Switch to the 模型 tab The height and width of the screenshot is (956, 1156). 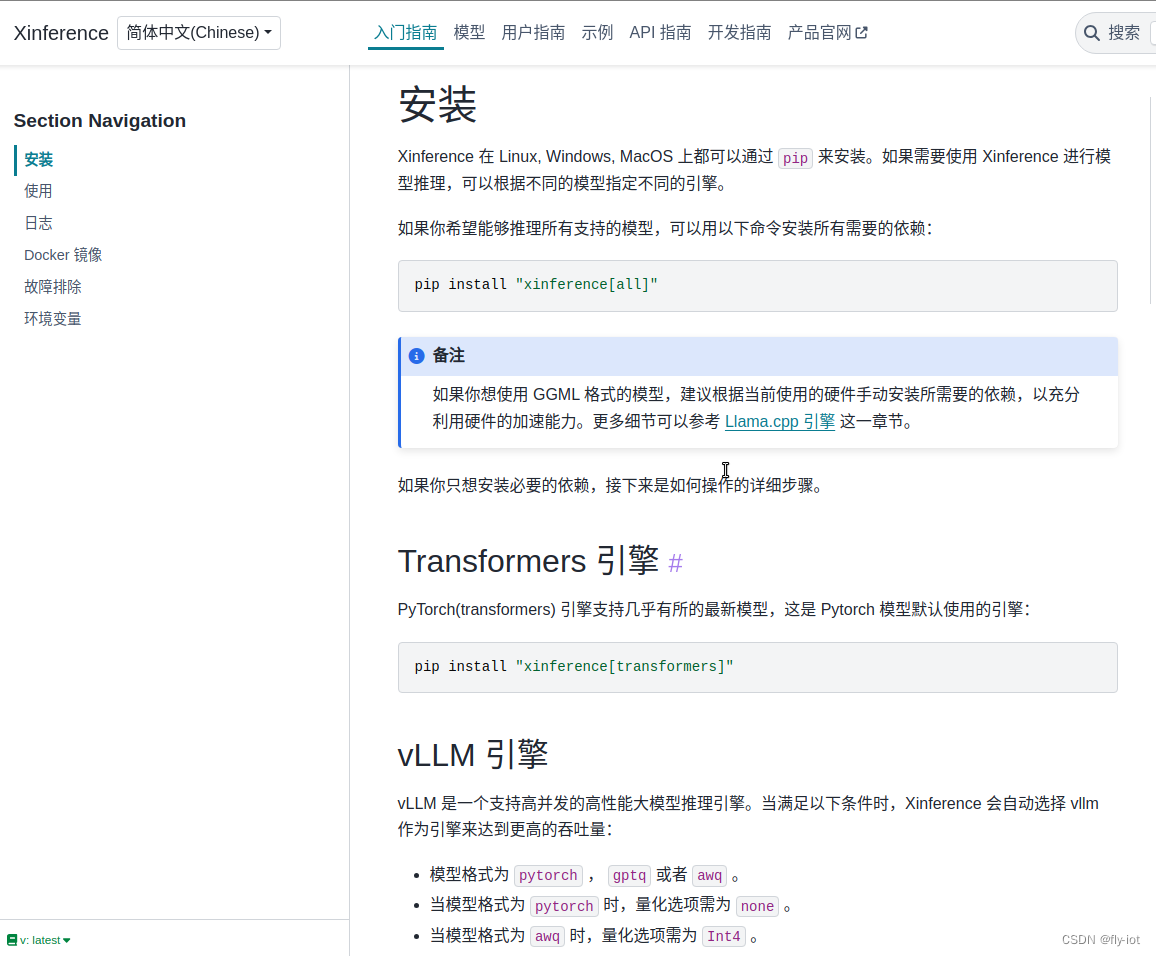pyautogui.click(x=469, y=32)
